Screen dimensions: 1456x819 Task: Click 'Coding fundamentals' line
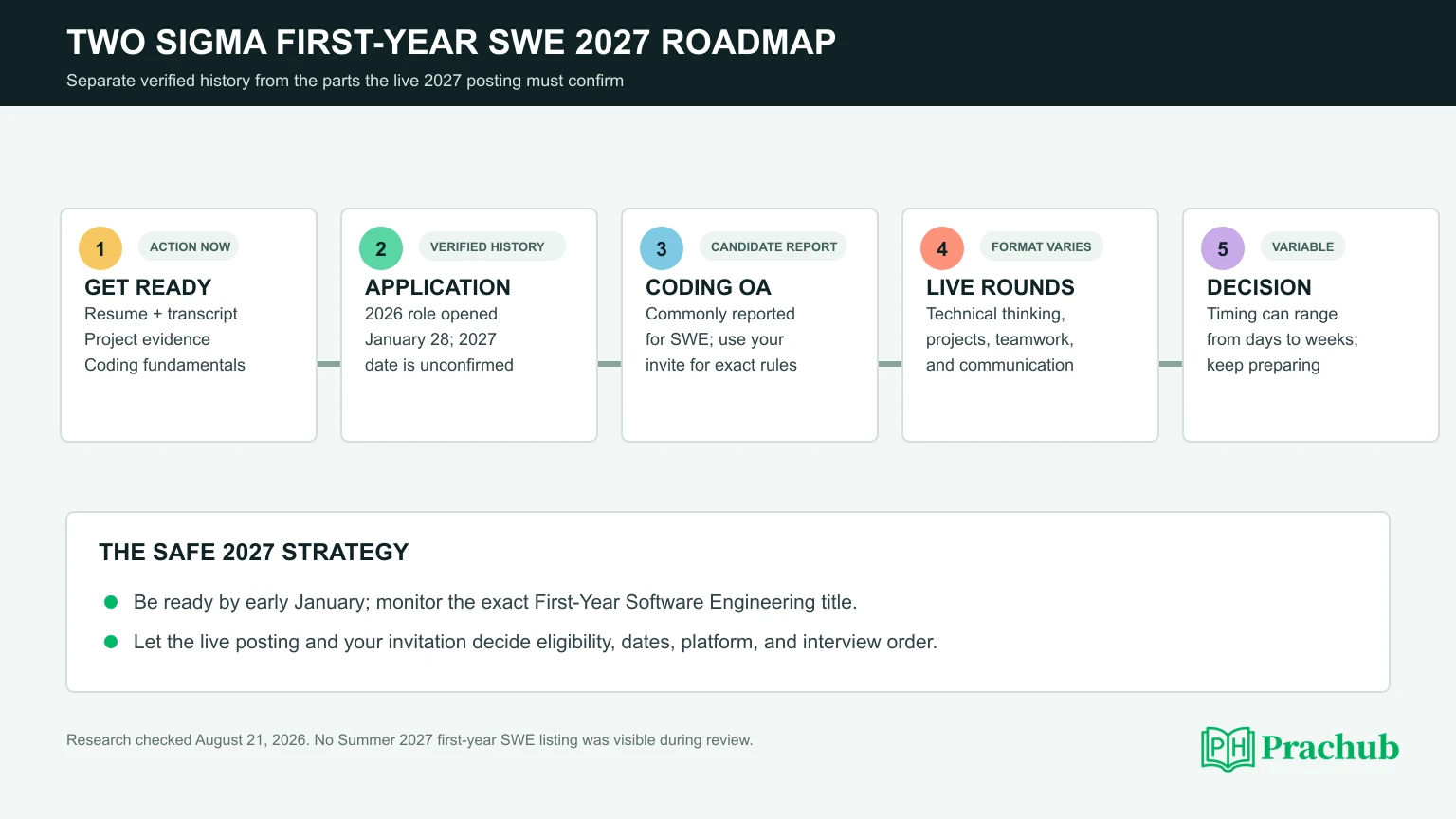pos(165,365)
